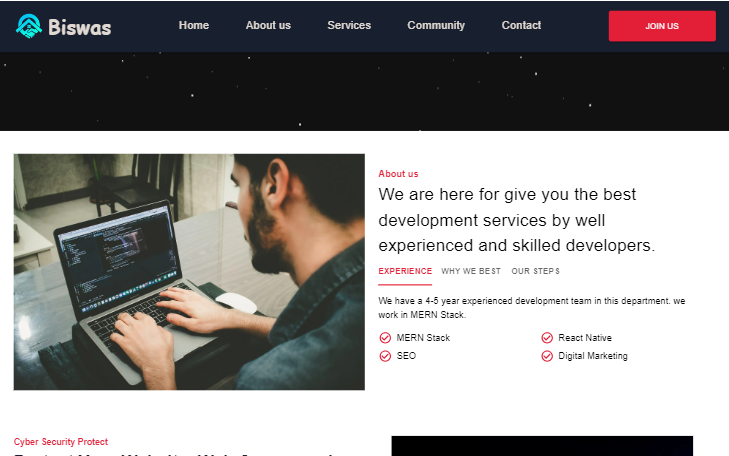Click the Biswas brand name text
The image size is (729, 456).
pos(80,27)
